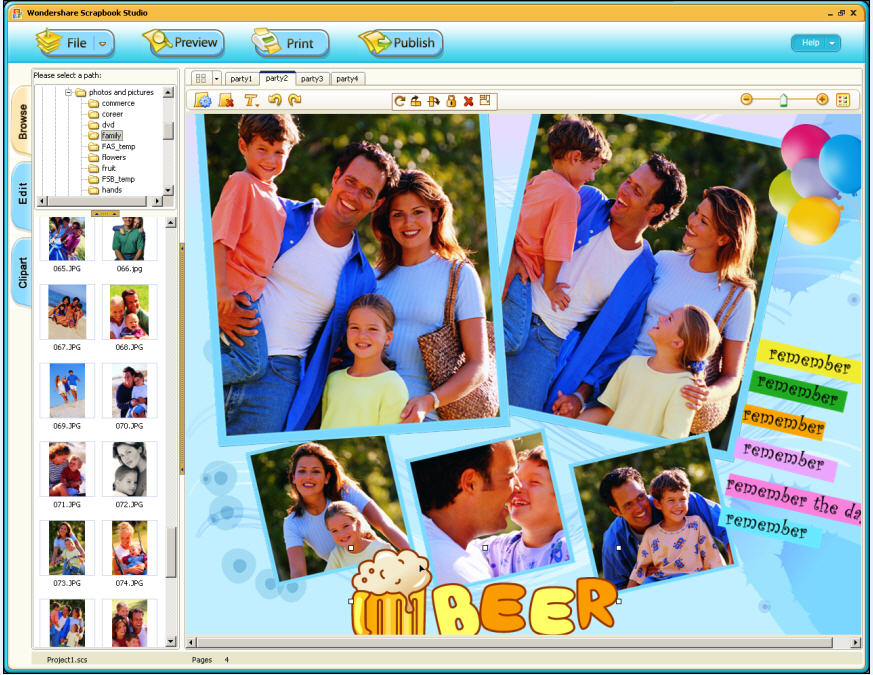Select the BEER clipart on canvas
Viewport: 873px width, 675px height.
[483, 594]
